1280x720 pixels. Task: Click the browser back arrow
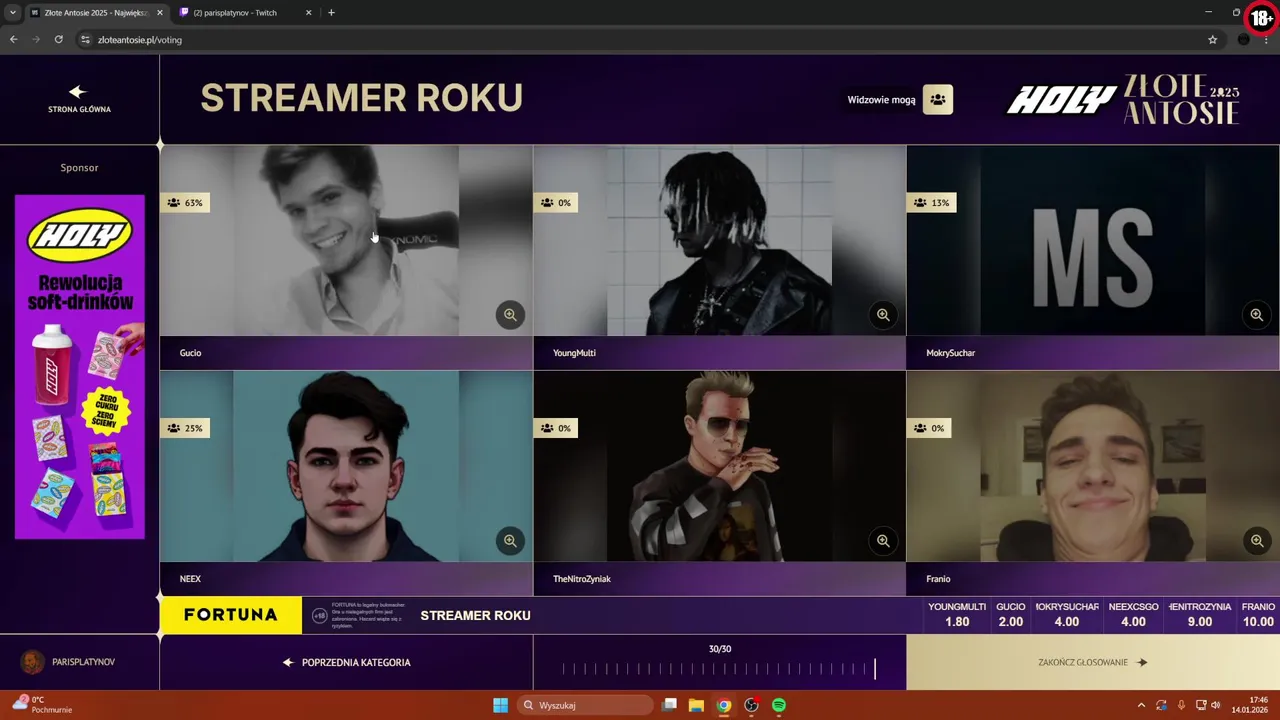(13, 39)
